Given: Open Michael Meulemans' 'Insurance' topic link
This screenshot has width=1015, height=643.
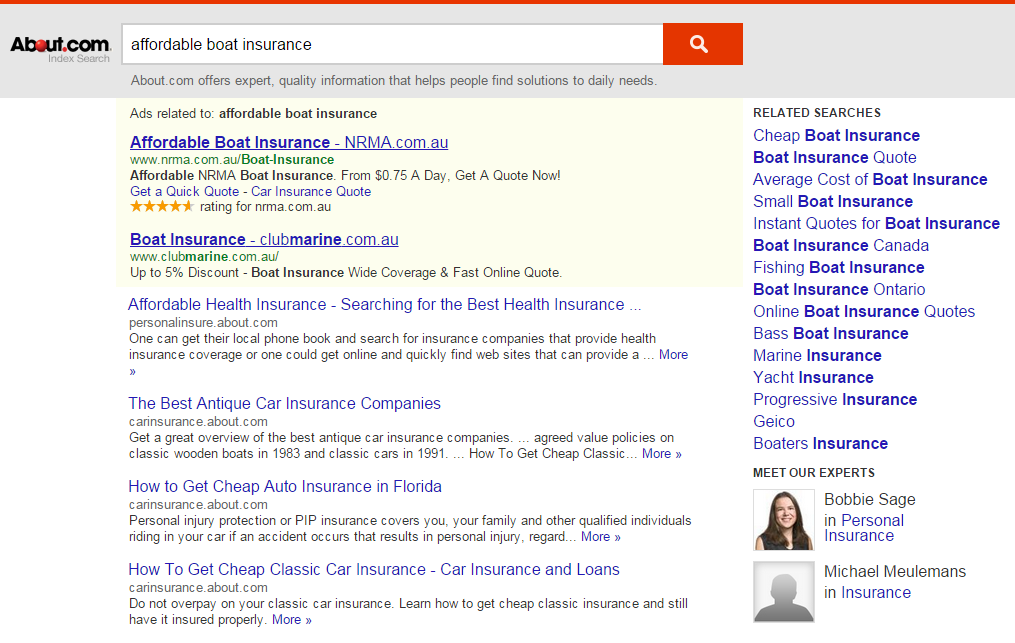Looking at the screenshot, I should click(x=876, y=592).
